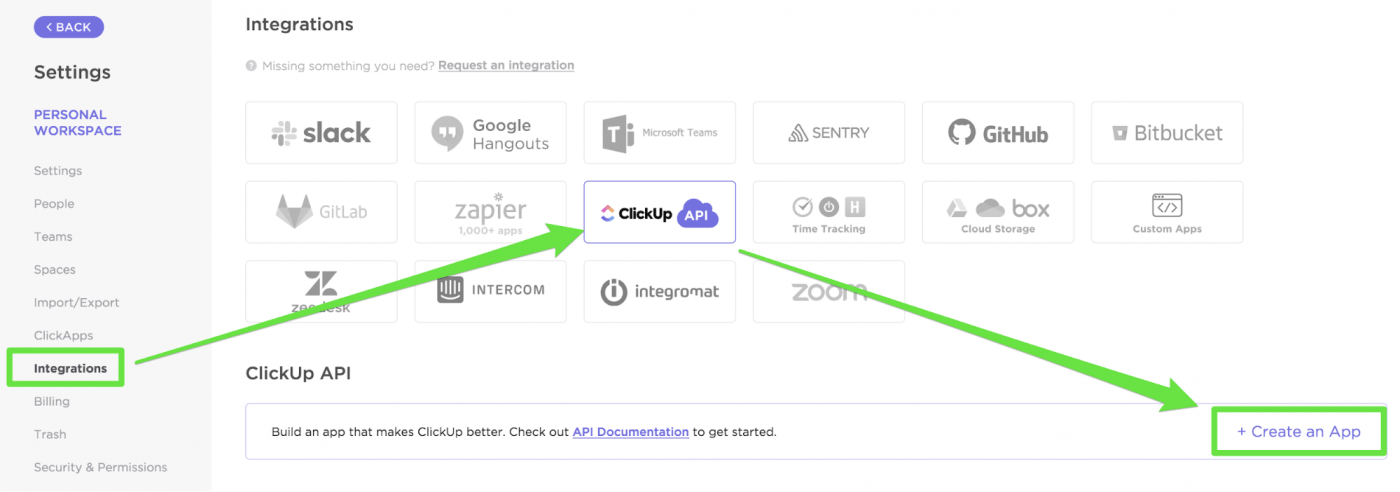
Task: Open the GitHub integration
Action: click(997, 133)
